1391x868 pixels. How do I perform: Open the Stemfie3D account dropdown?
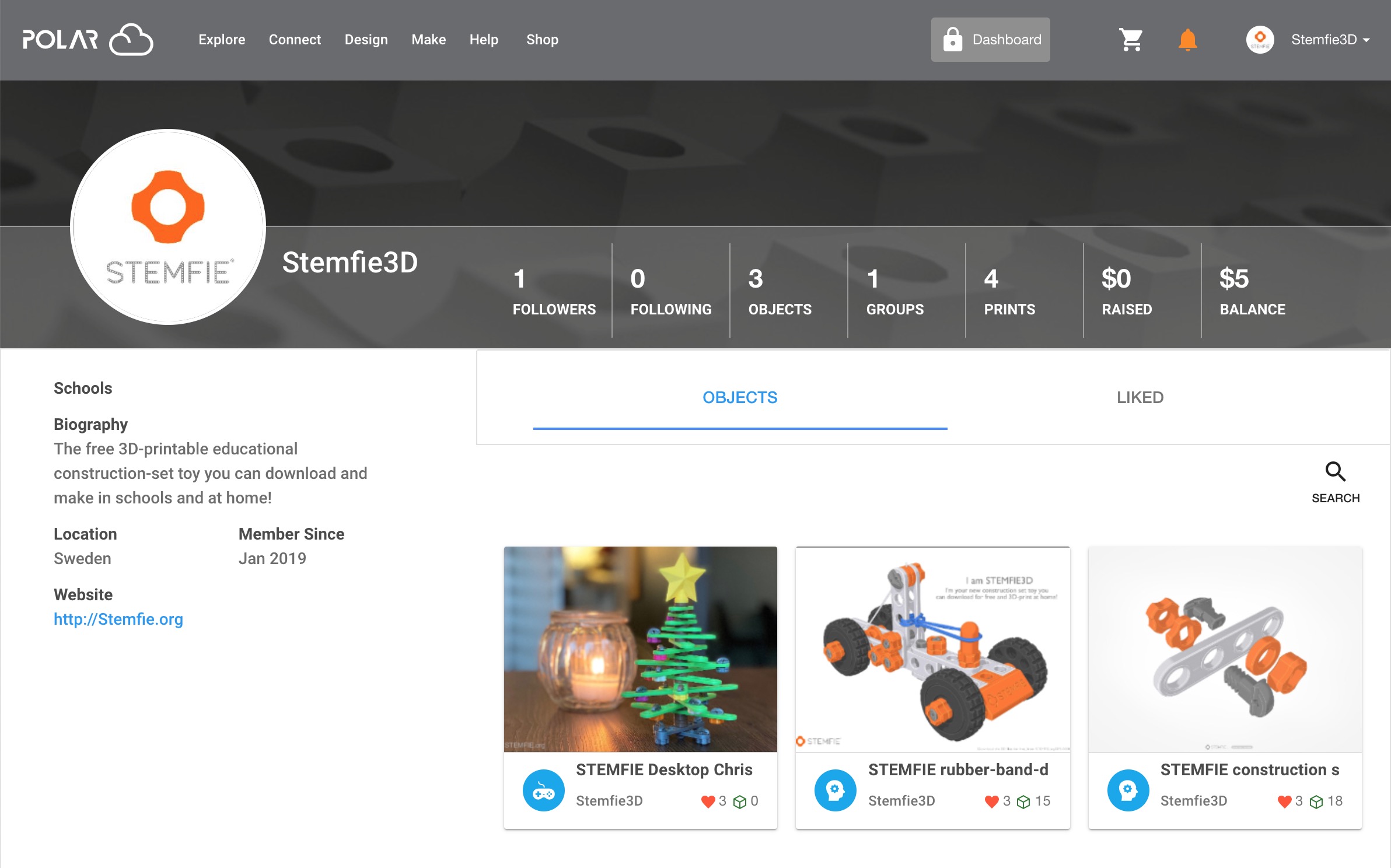pyautogui.click(x=1330, y=40)
